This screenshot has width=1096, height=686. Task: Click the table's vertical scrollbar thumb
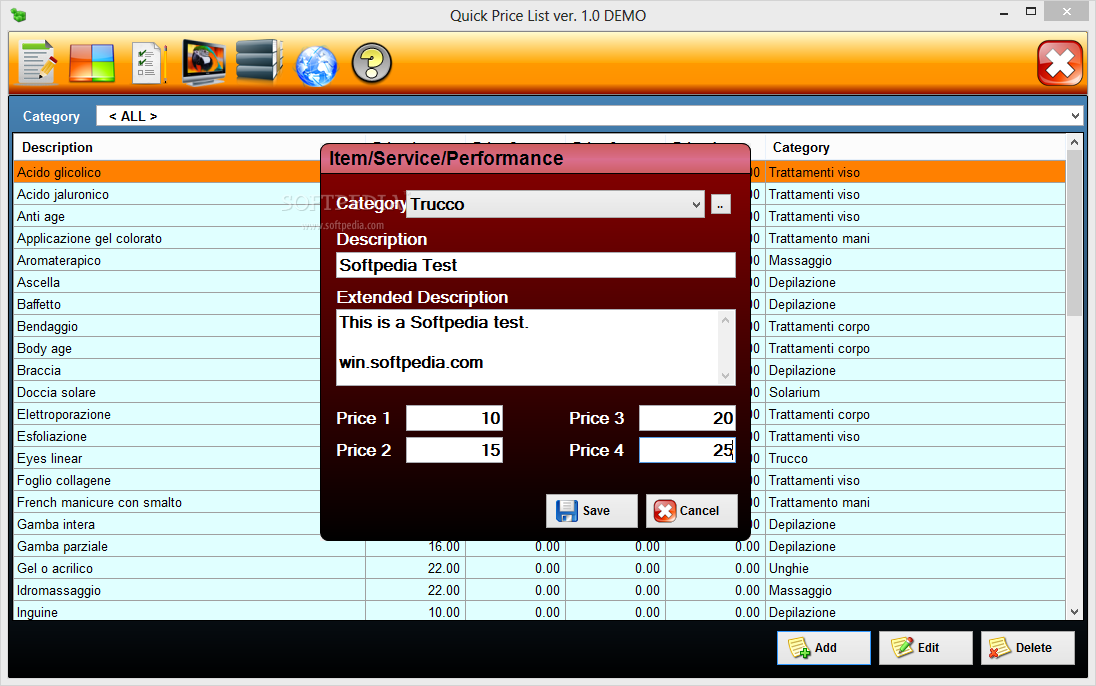(x=1074, y=234)
